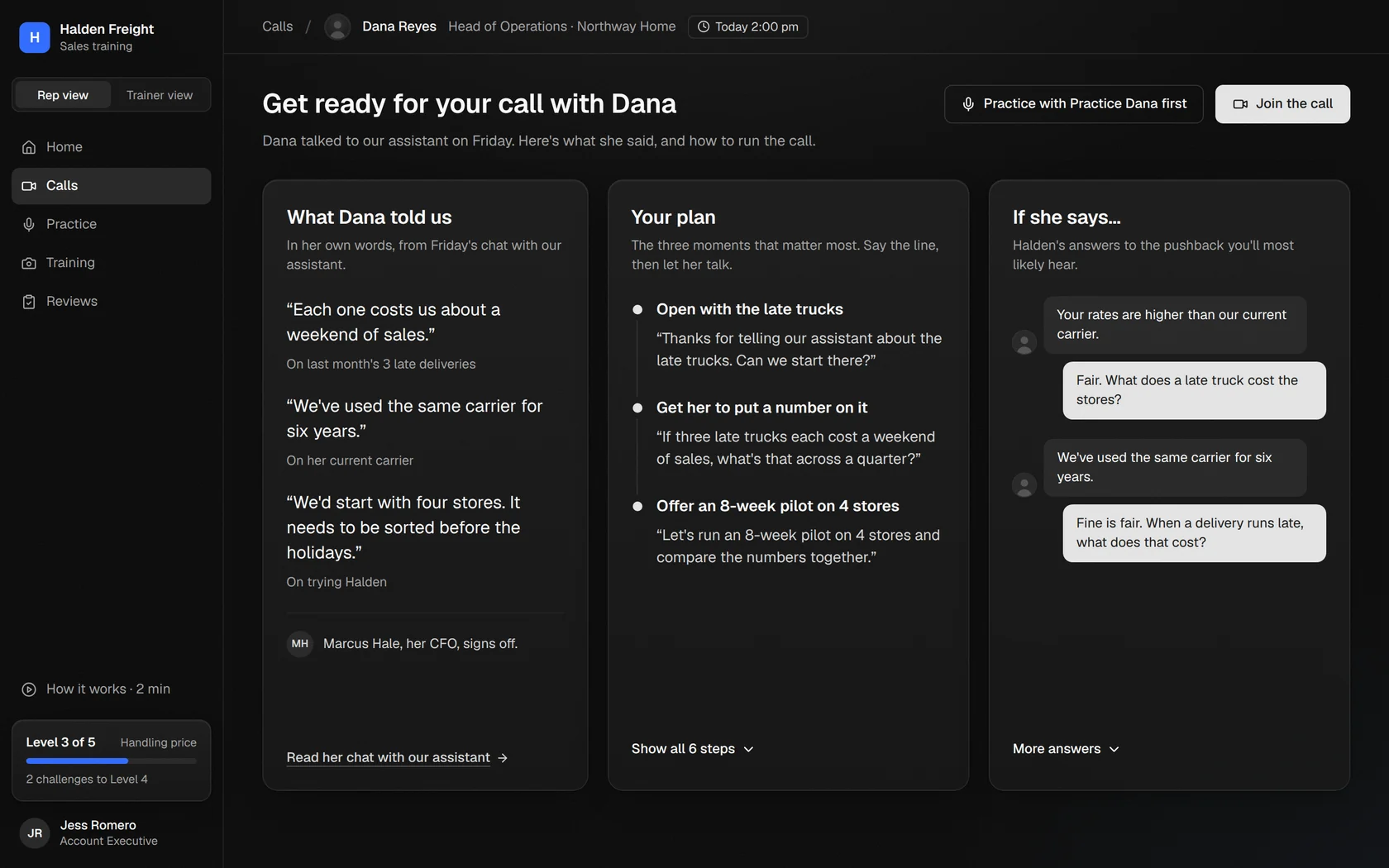Click the Calls video camera icon
The width and height of the screenshot is (1389, 868).
pos(29,186)
